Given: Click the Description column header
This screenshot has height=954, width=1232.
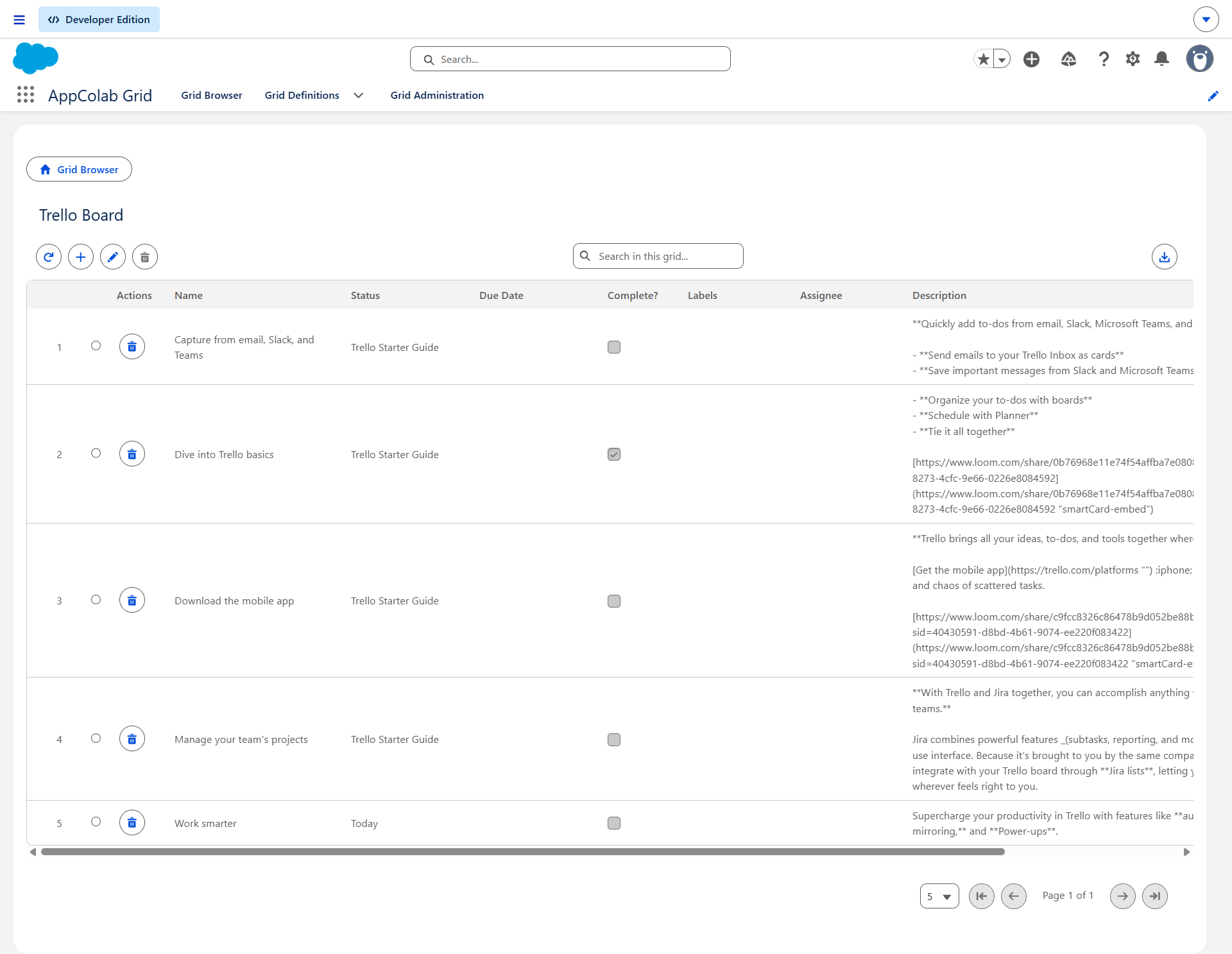Looking at the screenshot, I should pyautogui.click(x=939, y=295).
